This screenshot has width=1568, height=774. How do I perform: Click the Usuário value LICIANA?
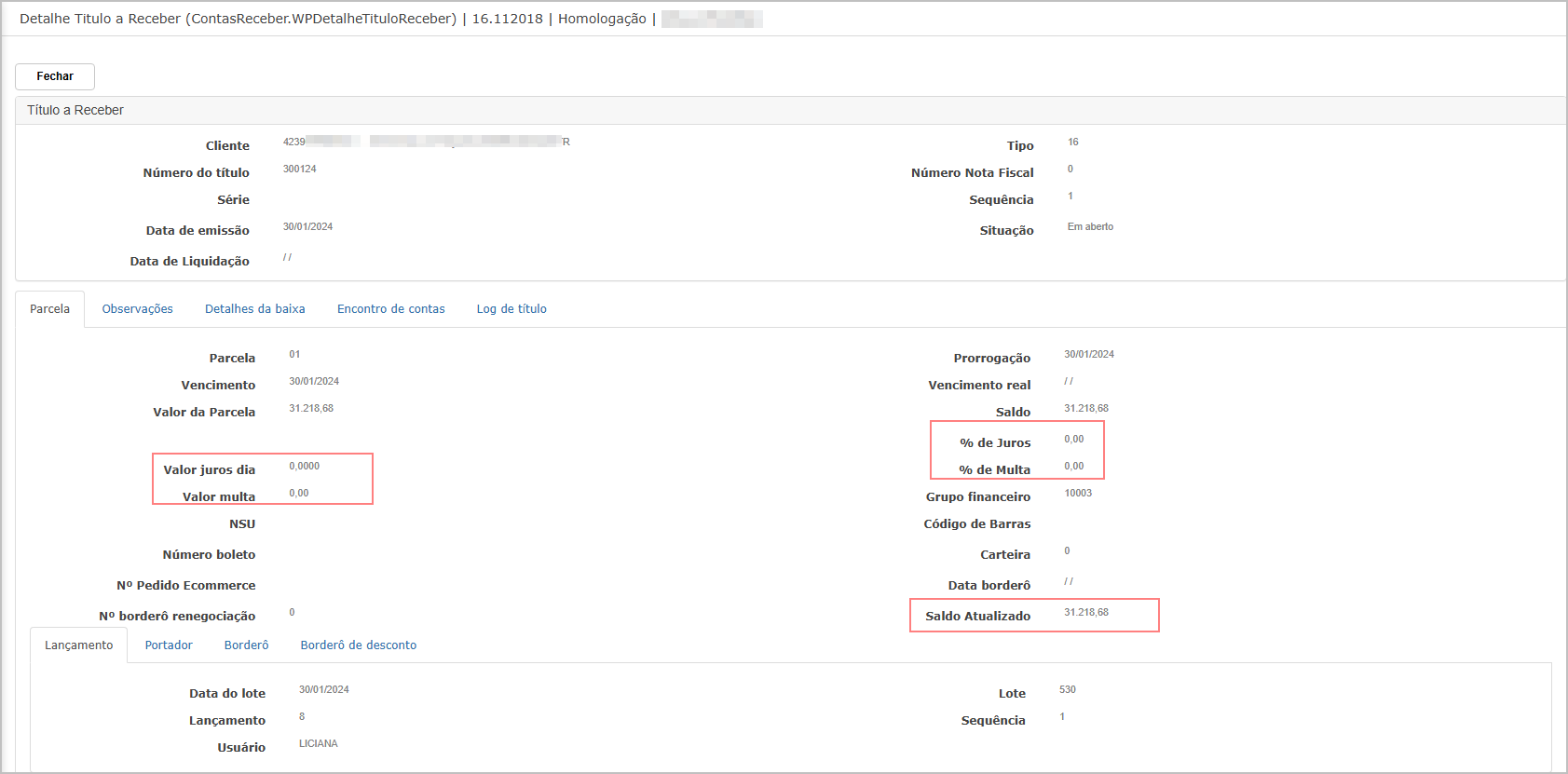[x=319, y=744]
